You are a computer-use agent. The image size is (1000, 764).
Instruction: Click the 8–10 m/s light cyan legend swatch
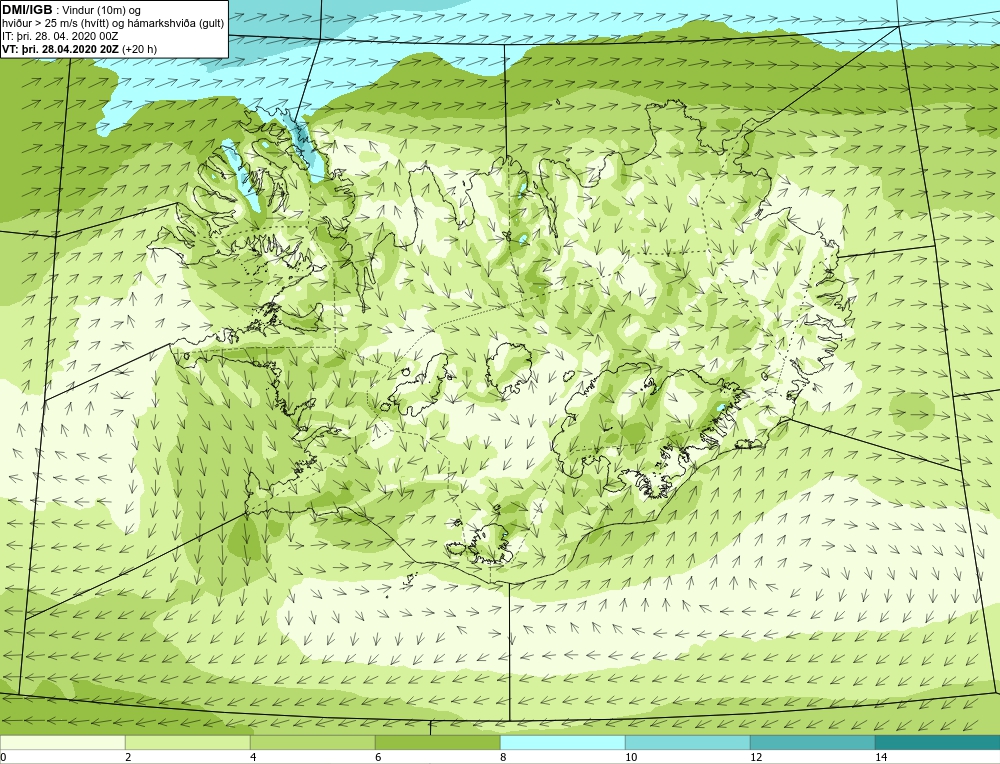[x=562, y=742]
